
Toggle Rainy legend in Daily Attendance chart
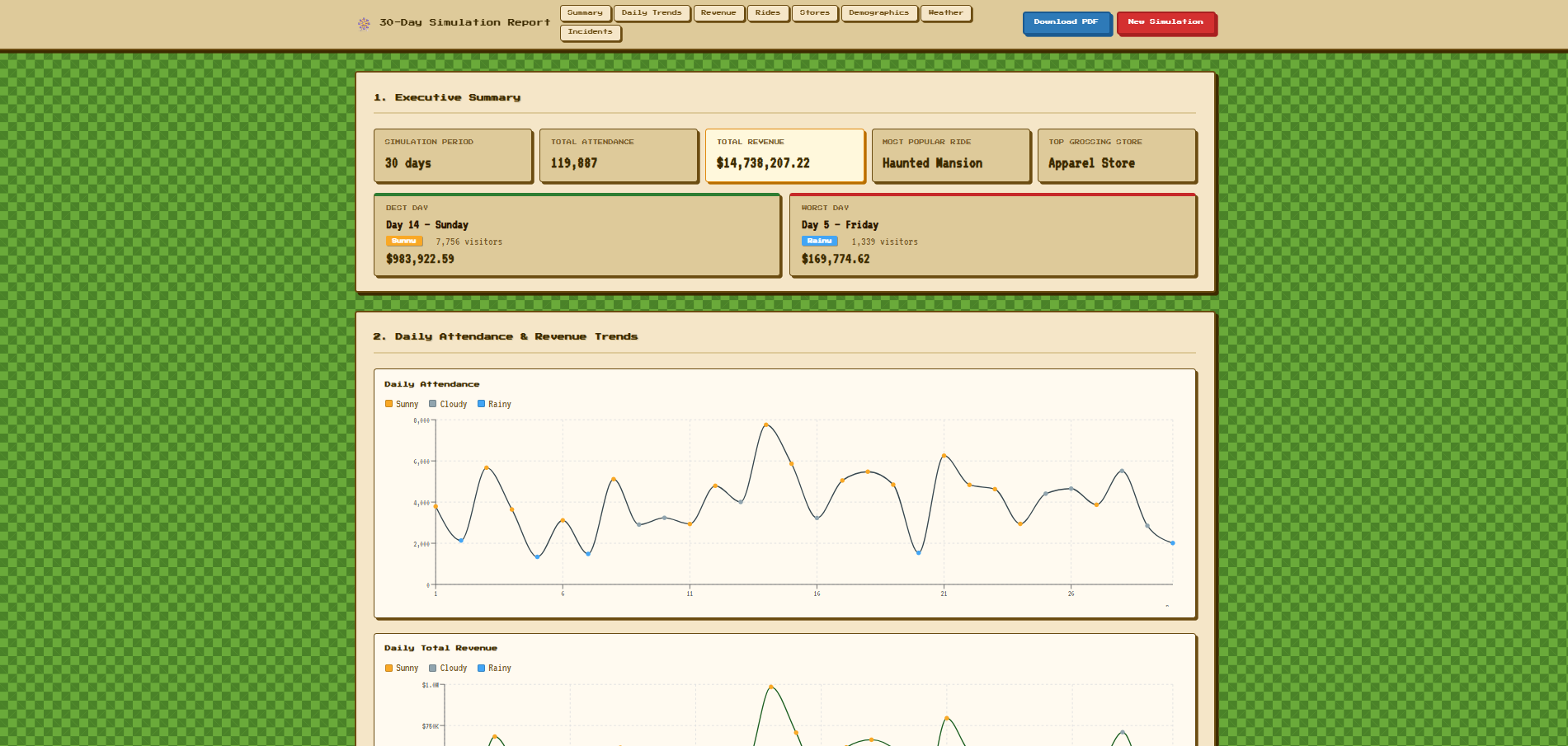click(494, 404)
